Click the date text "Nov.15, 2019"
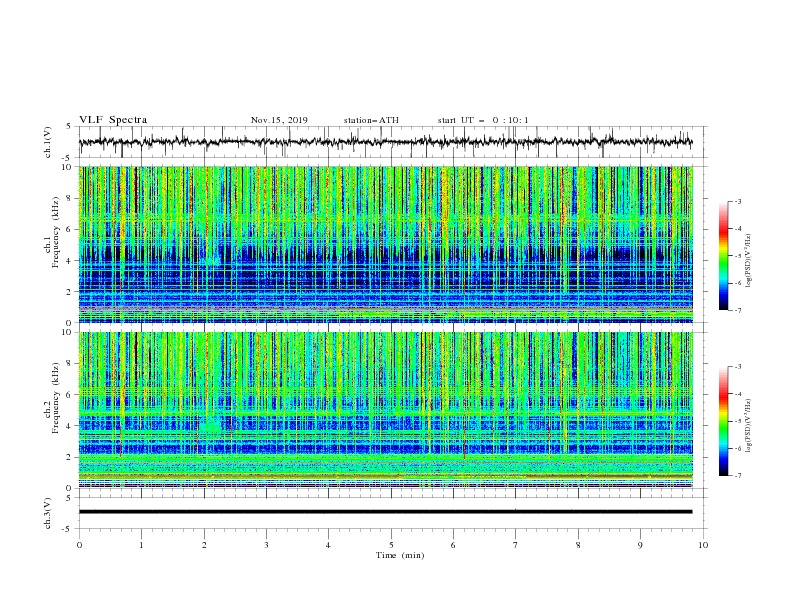Screen dimensions: 792x612 [x=279, y=120]
